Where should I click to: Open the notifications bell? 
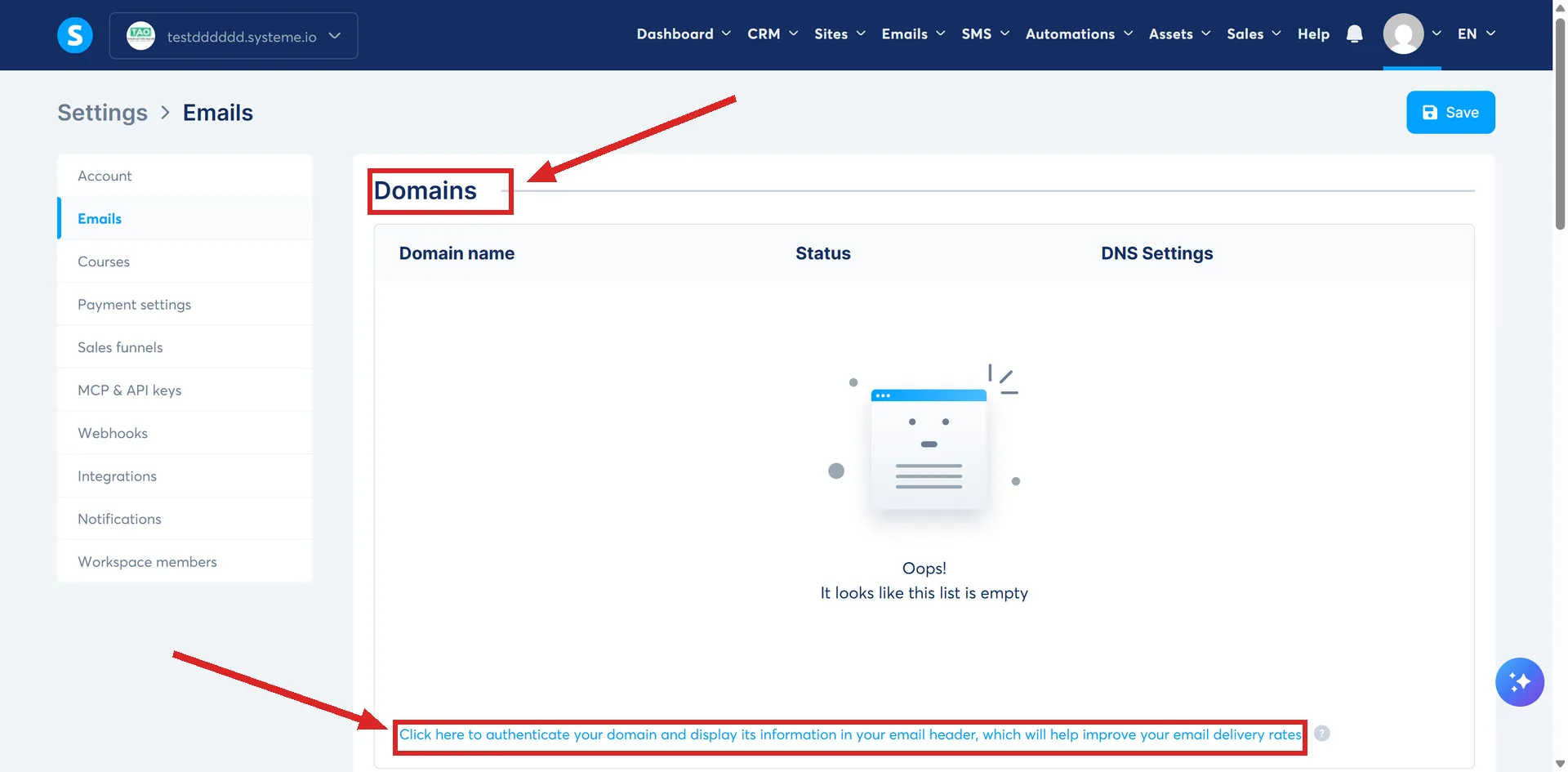(x=1354, y=33)
